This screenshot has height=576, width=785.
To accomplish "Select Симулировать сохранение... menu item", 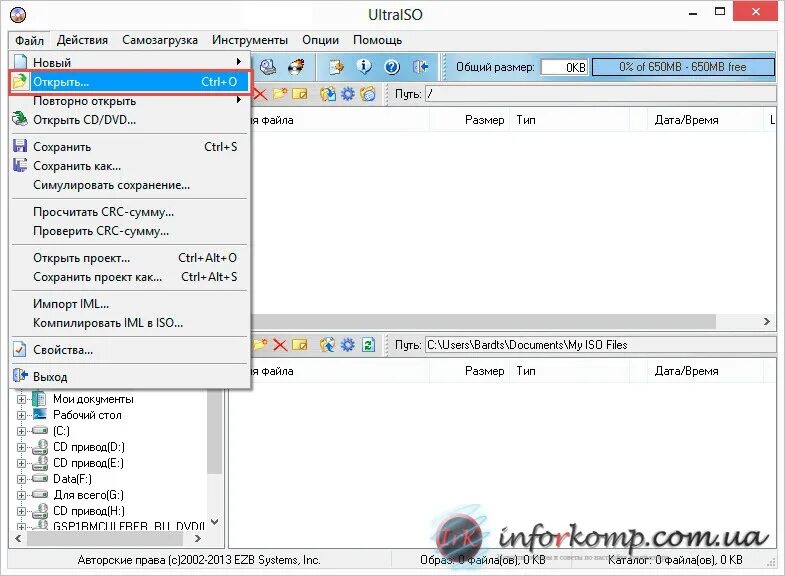I will pos(129,185).
